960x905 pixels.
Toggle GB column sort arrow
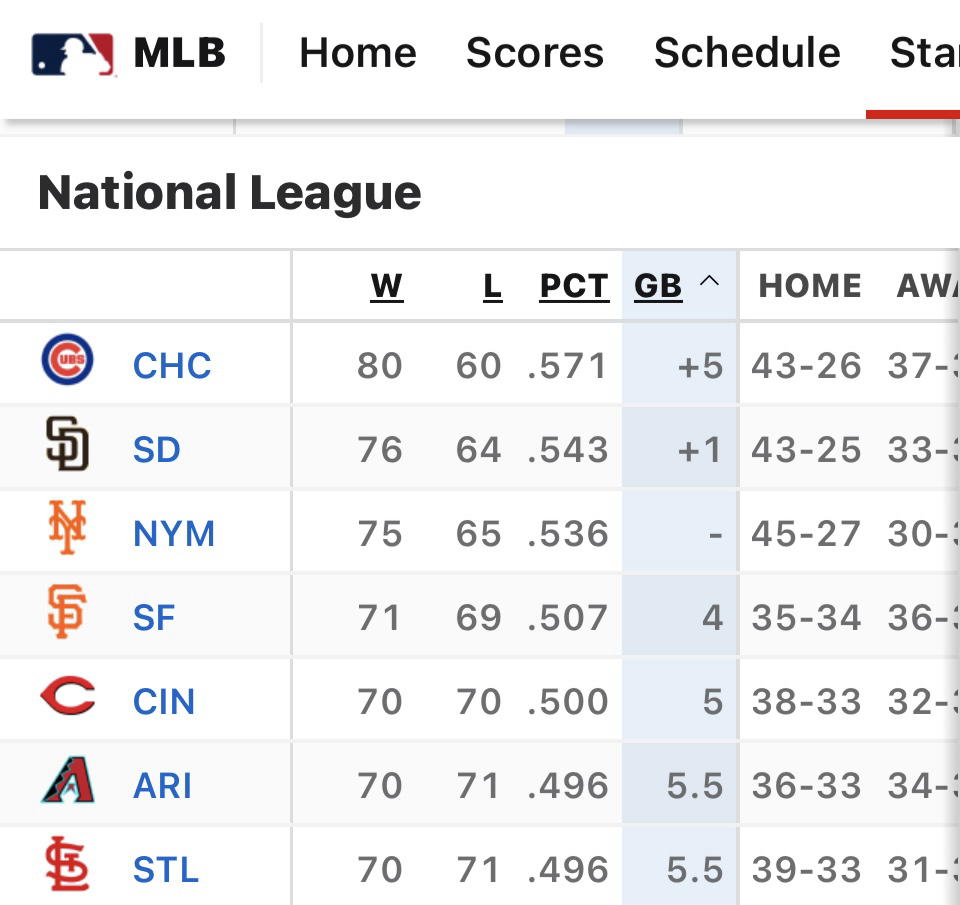point(709,283)
